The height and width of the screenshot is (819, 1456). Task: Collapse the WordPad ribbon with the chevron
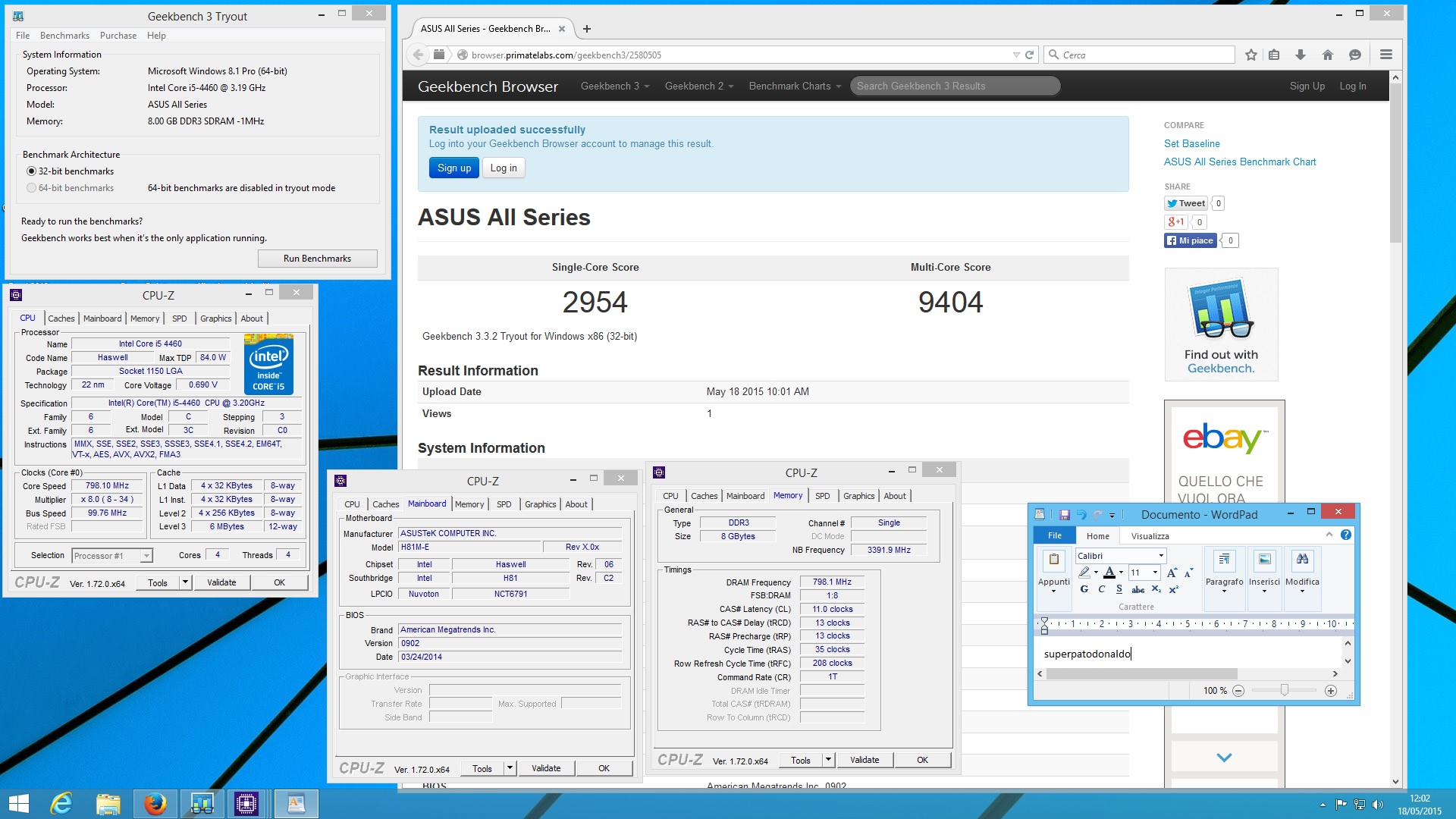(x=1329, y=535)
